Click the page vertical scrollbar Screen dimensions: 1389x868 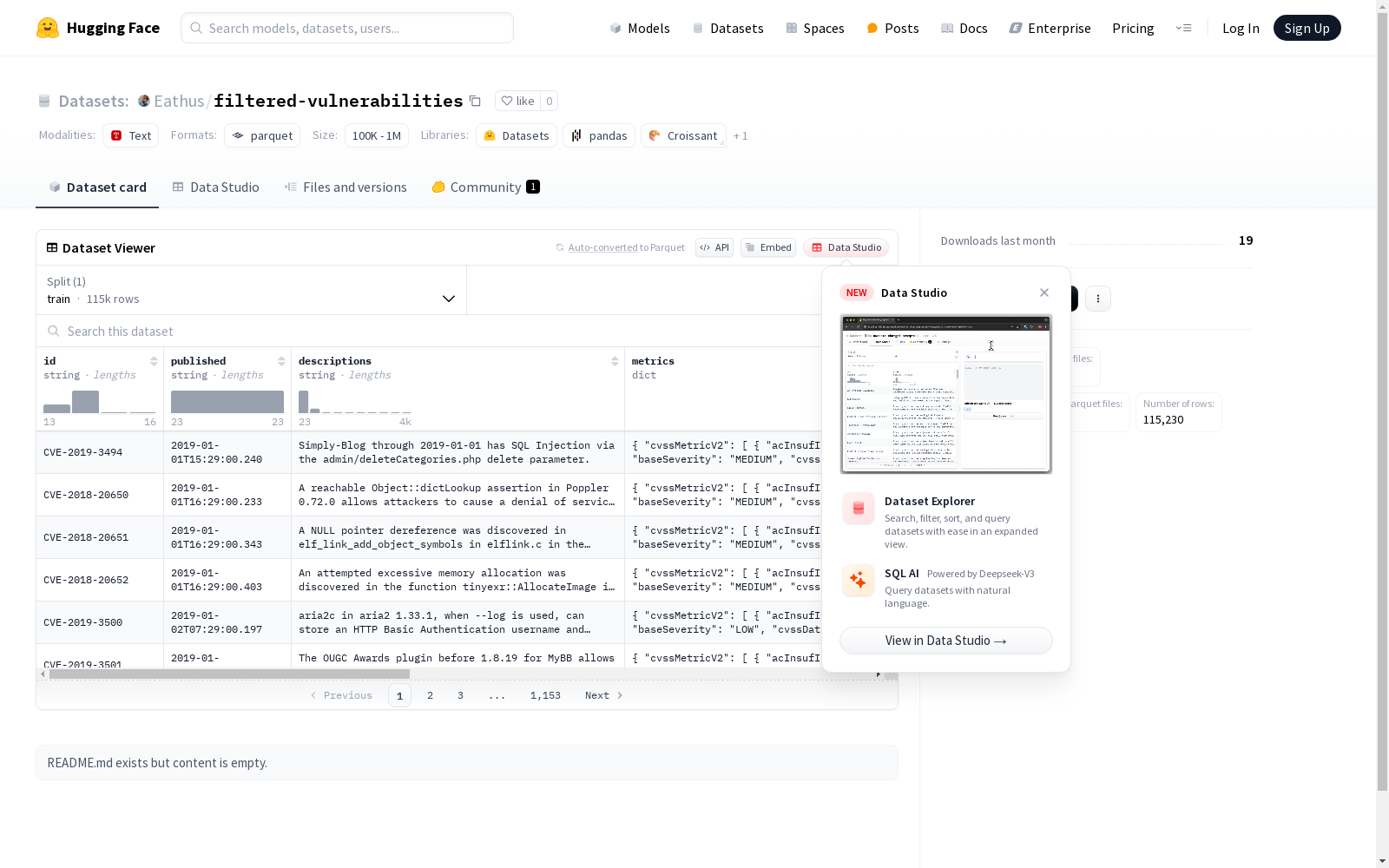[x=1382, y=401]
